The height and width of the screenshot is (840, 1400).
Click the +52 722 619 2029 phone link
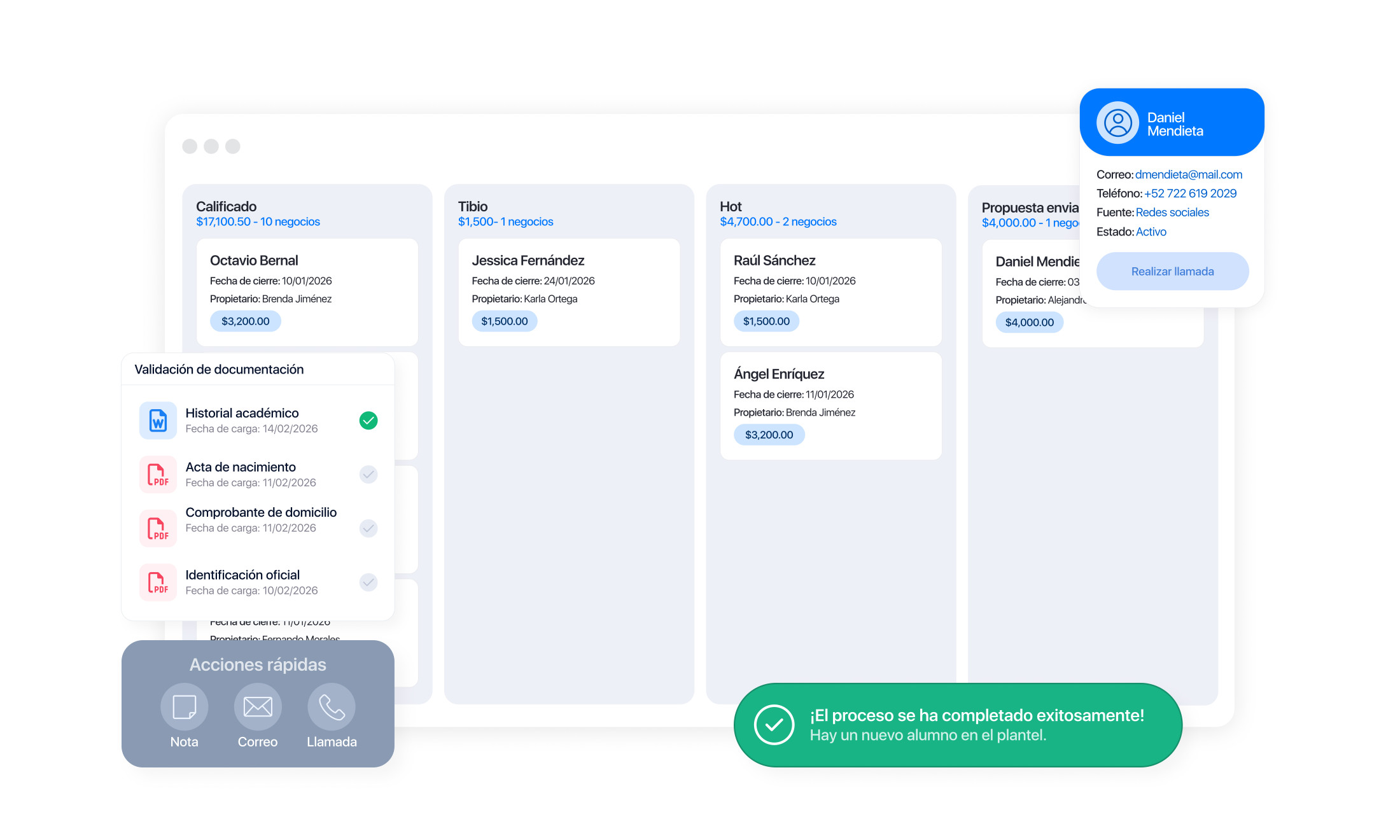(1190, 193)
